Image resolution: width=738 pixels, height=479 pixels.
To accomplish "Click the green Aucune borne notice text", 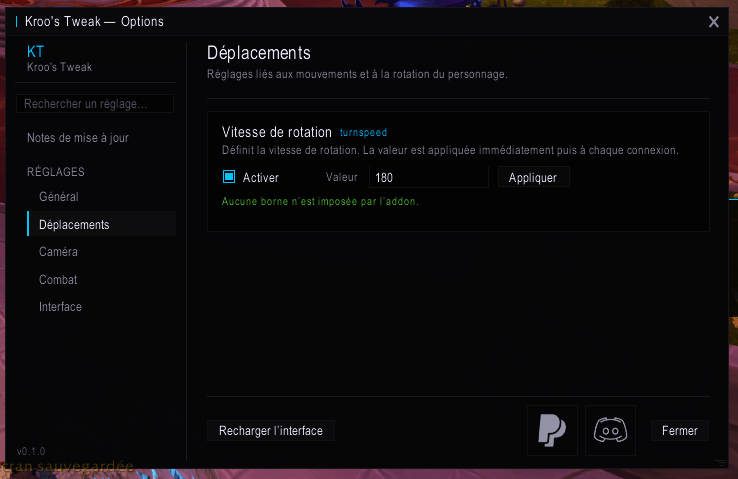I will 320,201.
